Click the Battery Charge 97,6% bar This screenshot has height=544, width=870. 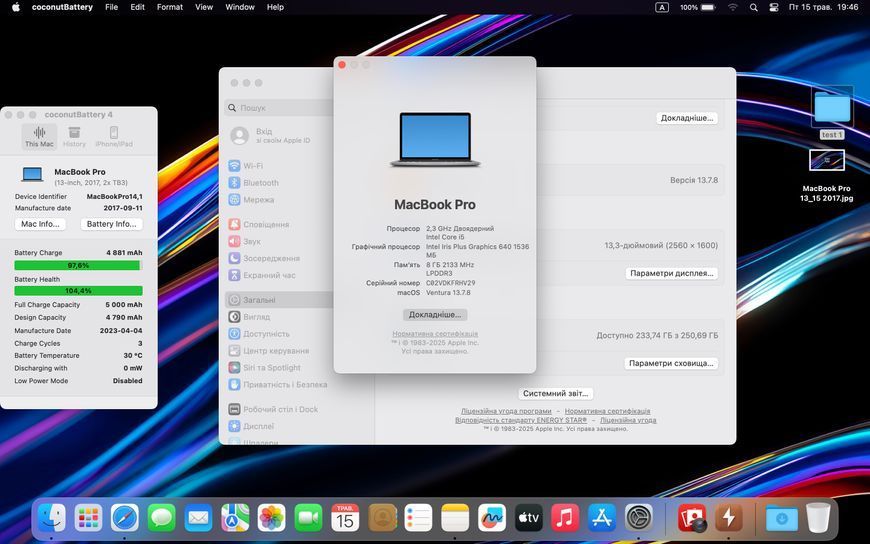[78, 265]
